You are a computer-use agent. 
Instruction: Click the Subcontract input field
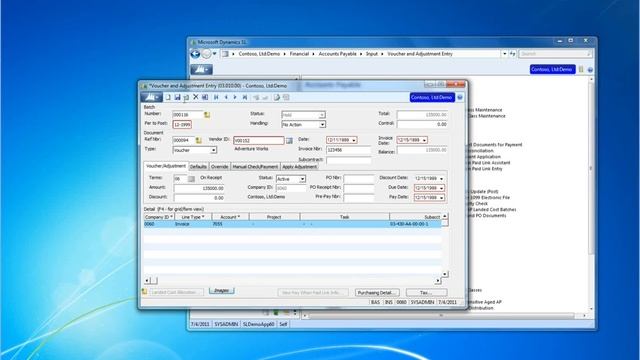tap(348, 160)
